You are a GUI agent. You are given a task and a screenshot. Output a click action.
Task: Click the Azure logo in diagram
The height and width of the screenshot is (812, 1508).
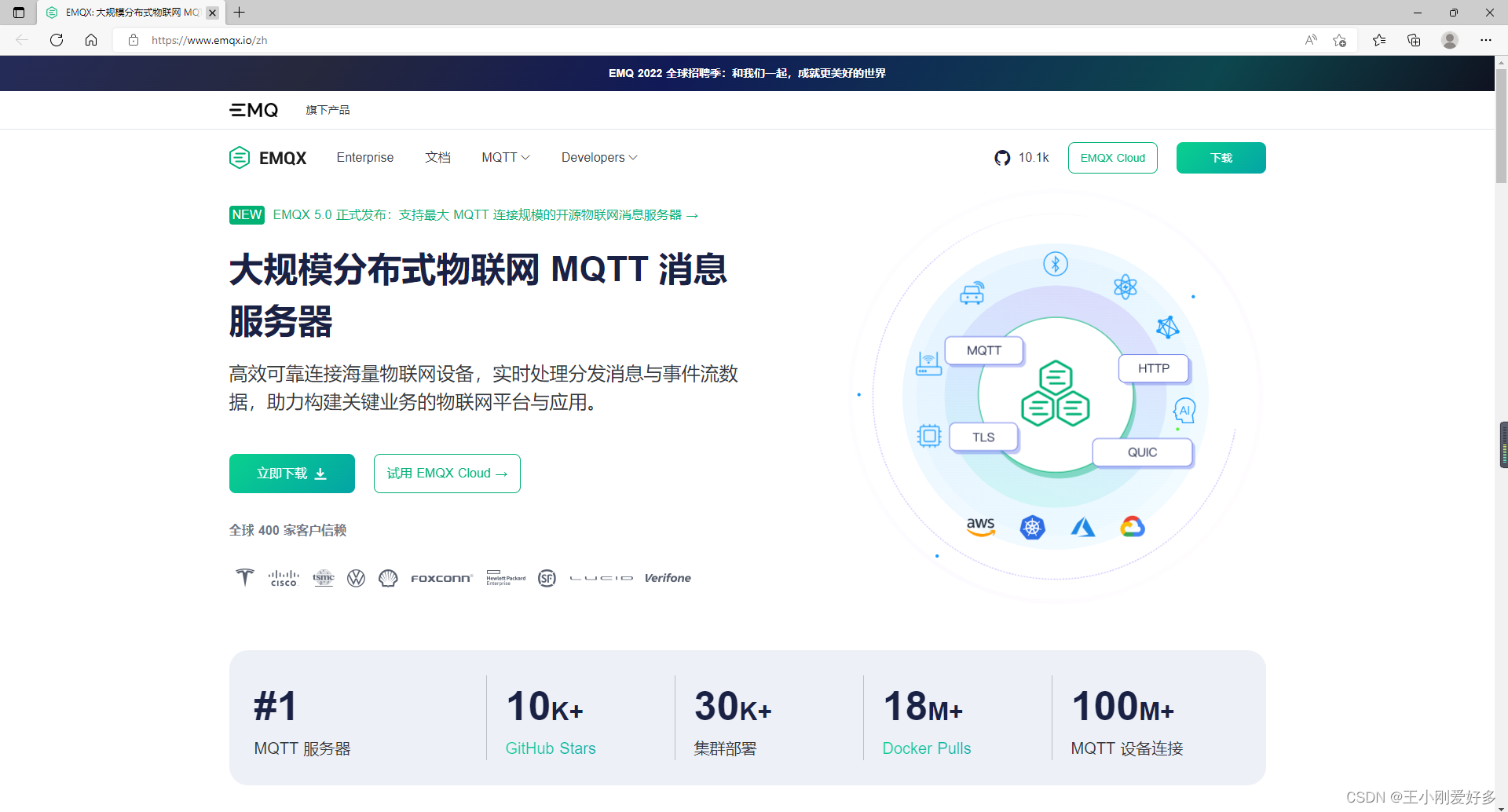(x=1083, y=527)
